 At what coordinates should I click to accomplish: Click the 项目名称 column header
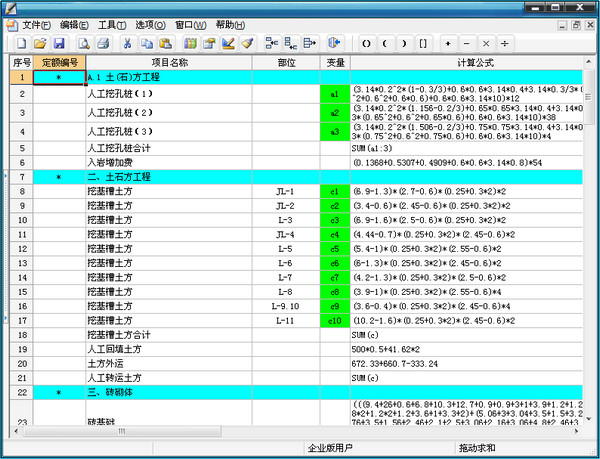pos(169,63)
